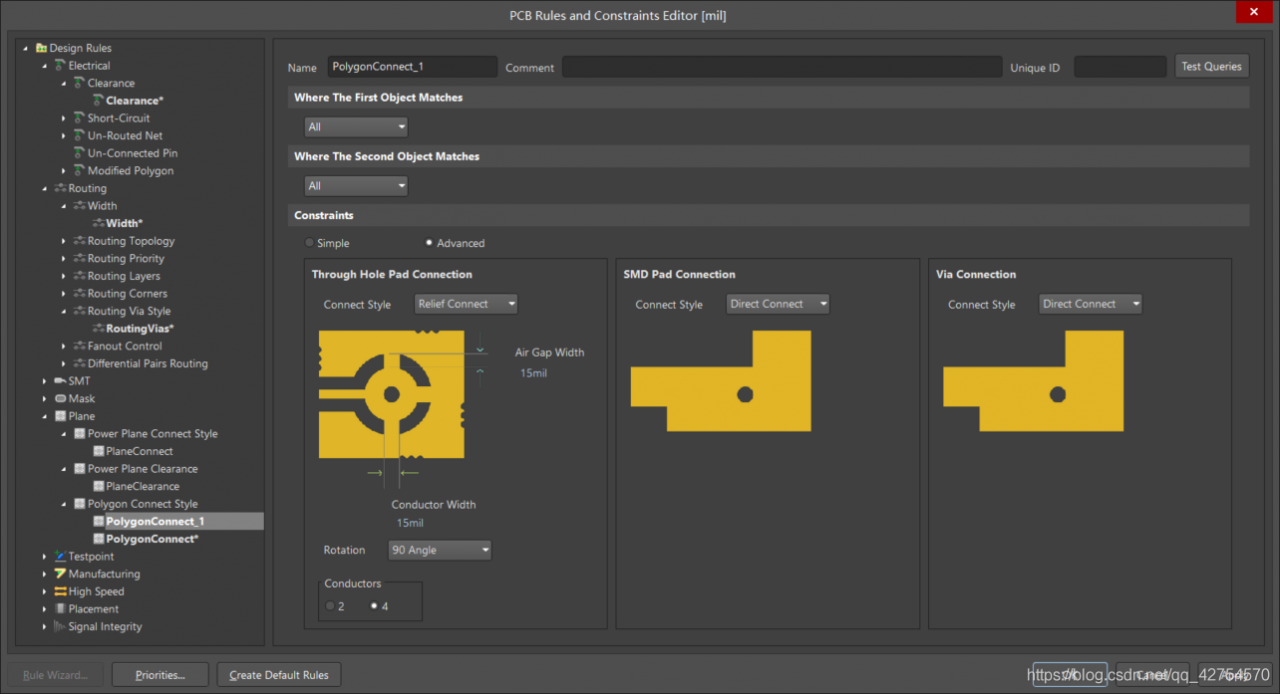The width and height of the screenshot is (1280, 694).
Task: Click the Manufacturing category icon
Action: (x=60, y=574)
